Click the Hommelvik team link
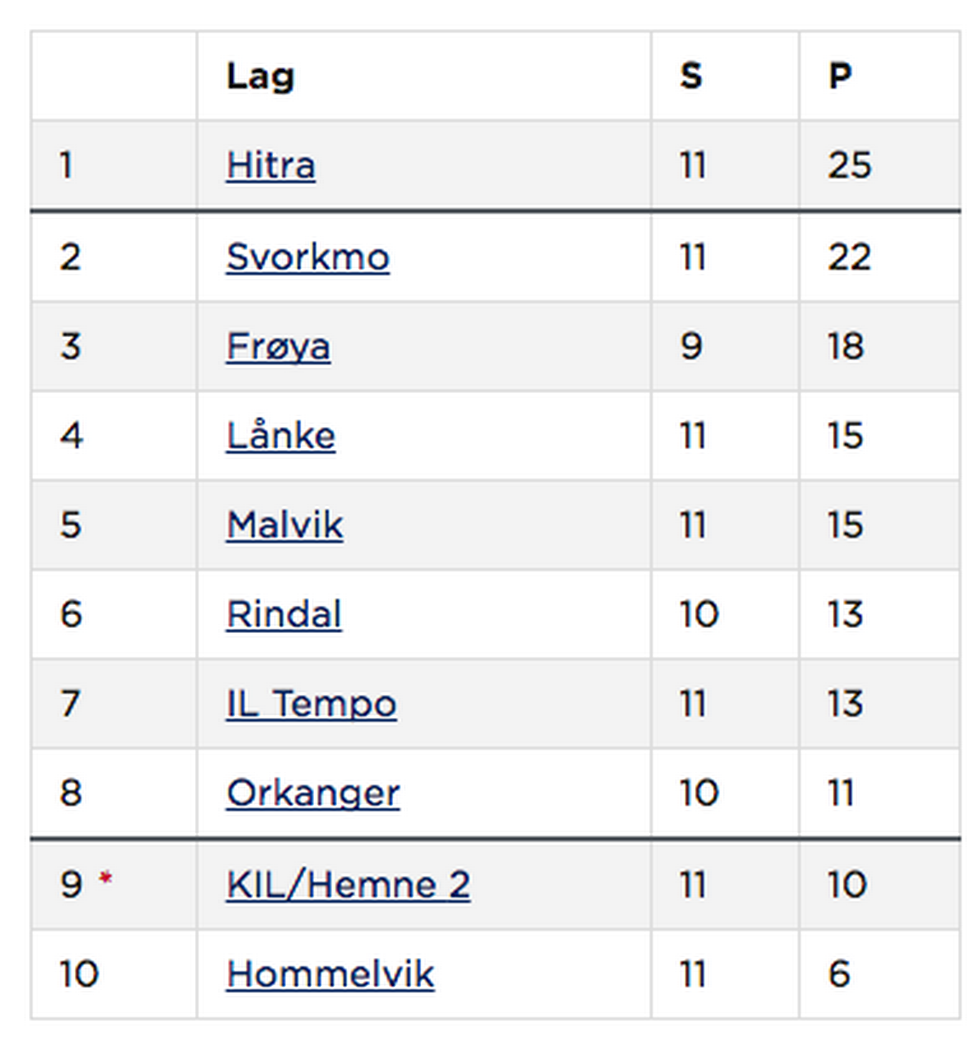This screenshot has height=1054, width=980. coord(330,974)
